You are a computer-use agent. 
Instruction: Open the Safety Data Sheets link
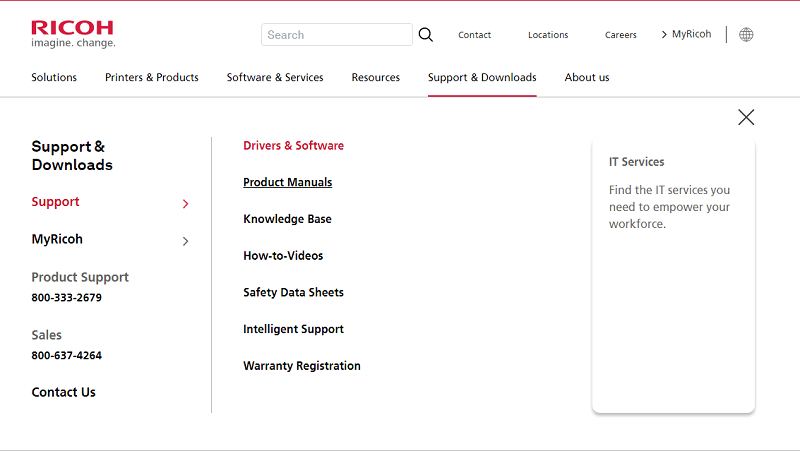click(x=293, y=292)
